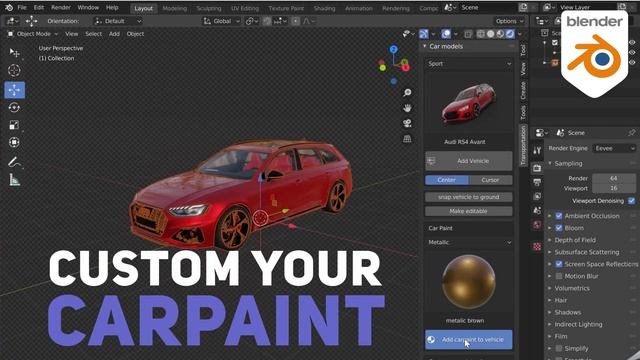Toggle the snap magnet icon
The height and width of the screenshot is (360, 640).
point(267,21)
